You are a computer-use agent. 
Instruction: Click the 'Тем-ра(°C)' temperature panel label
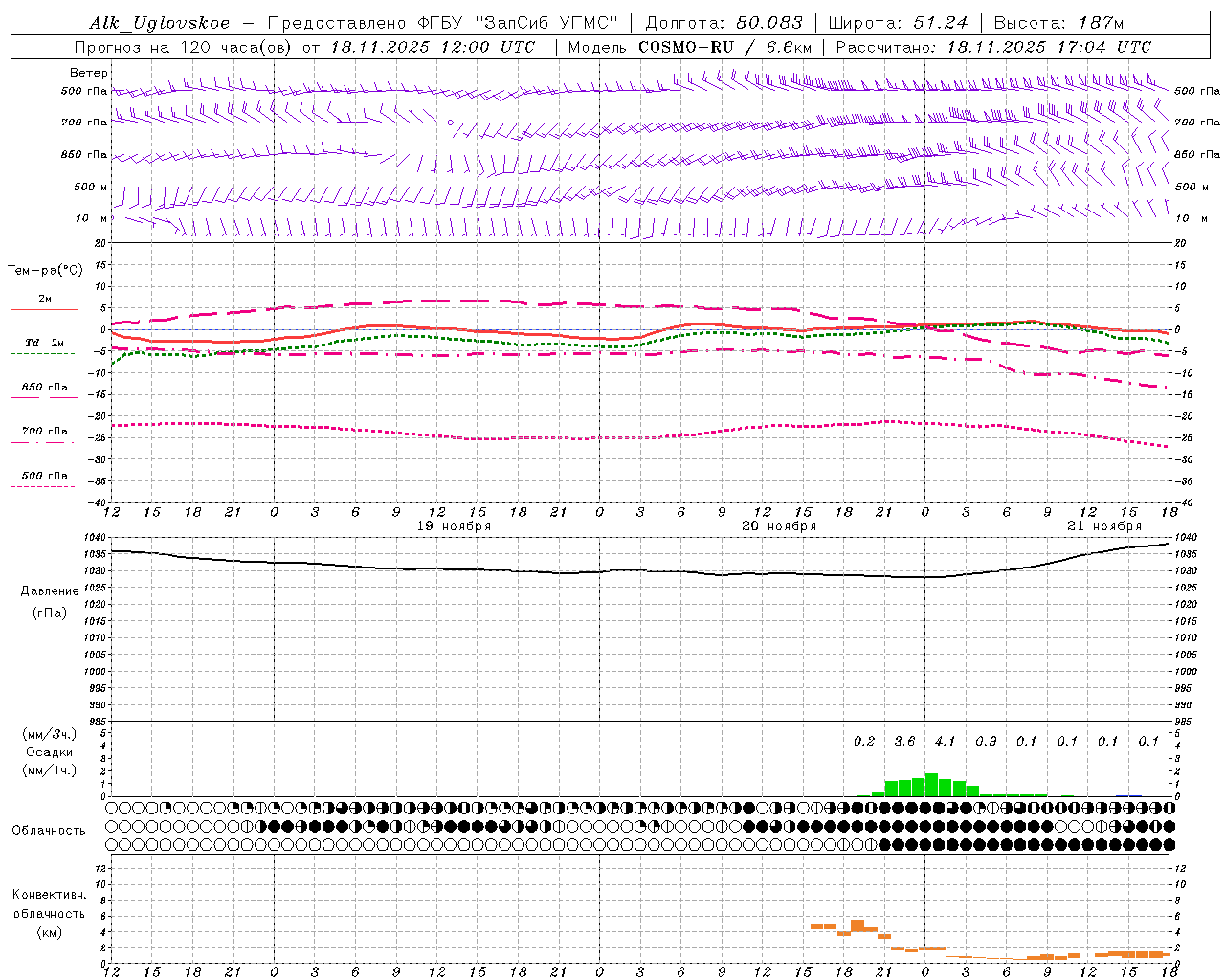click(45, 271)
